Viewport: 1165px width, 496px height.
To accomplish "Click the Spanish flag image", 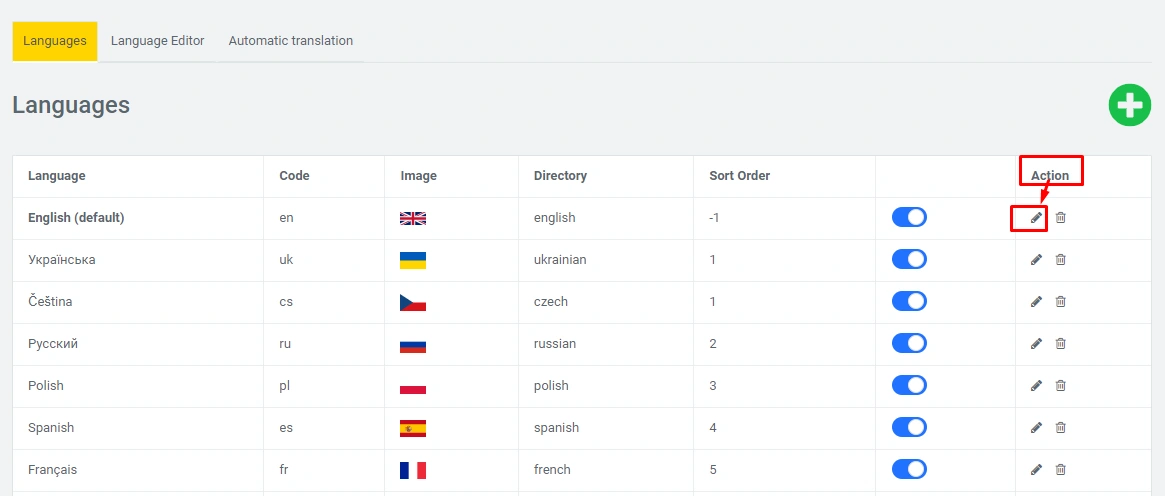I will click(412, 428).
